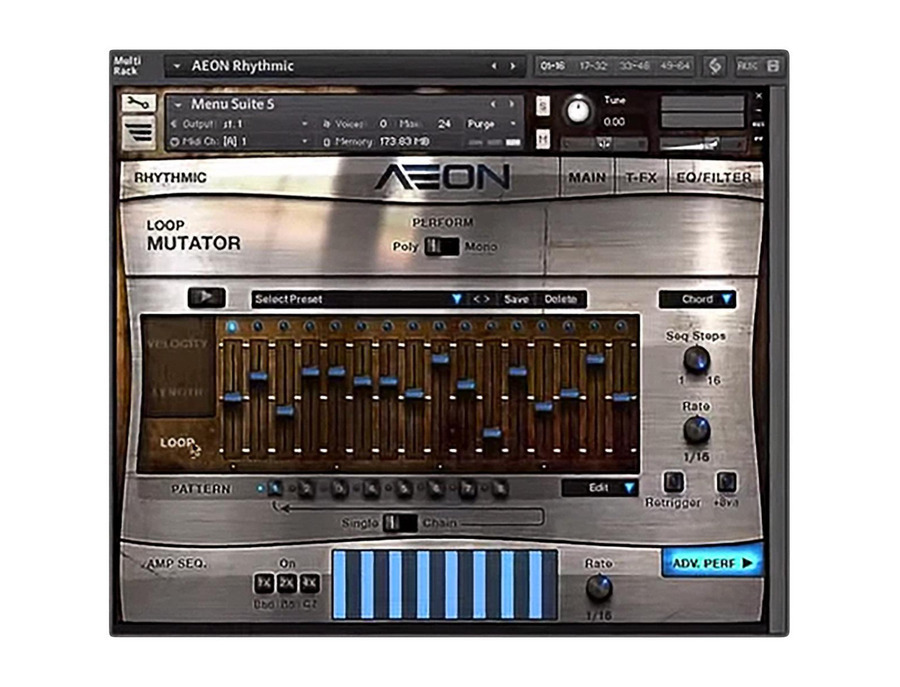Click the Multi Rack next arrow

513,67
